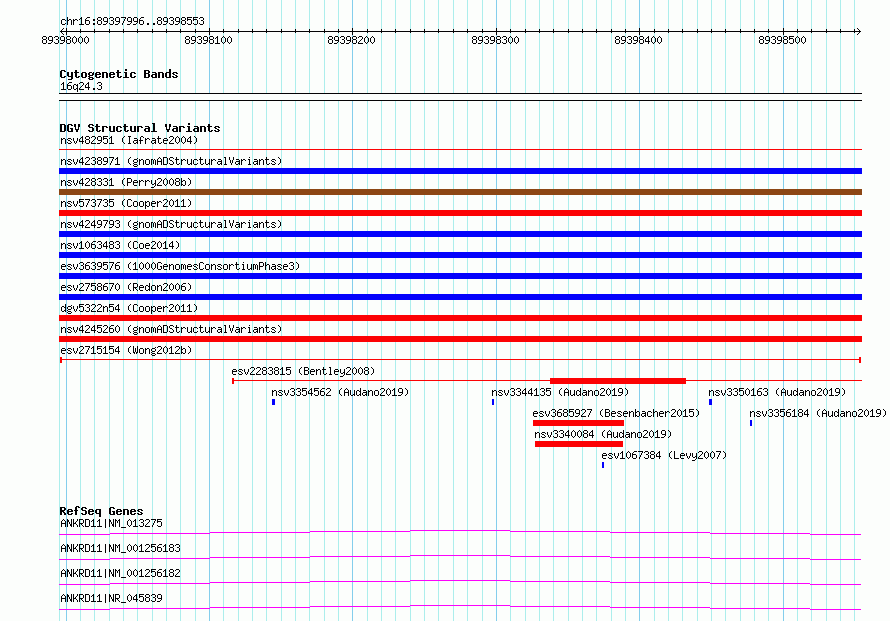Image resolution: width=890 pixels, height=621 pixels.
Task: Click the blue bar of variant nsv4238971
Action: click(460, 171)
